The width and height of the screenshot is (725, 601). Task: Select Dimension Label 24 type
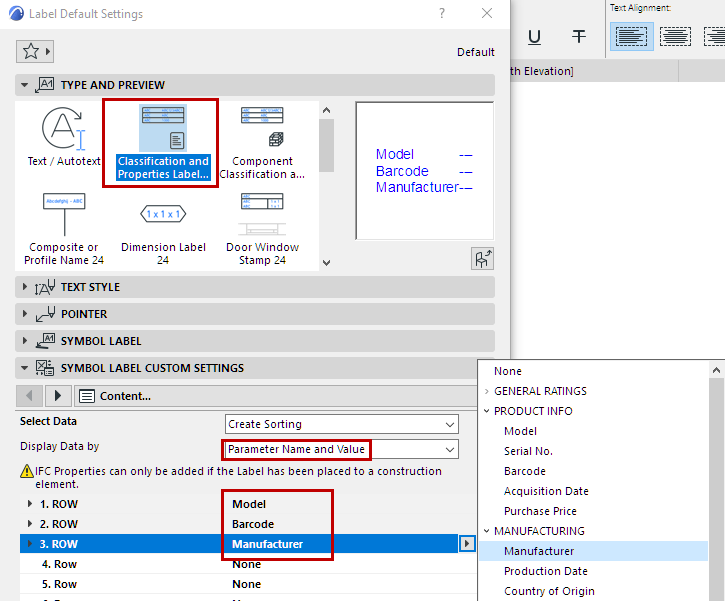pyautogui.click(x=163, y=233)
